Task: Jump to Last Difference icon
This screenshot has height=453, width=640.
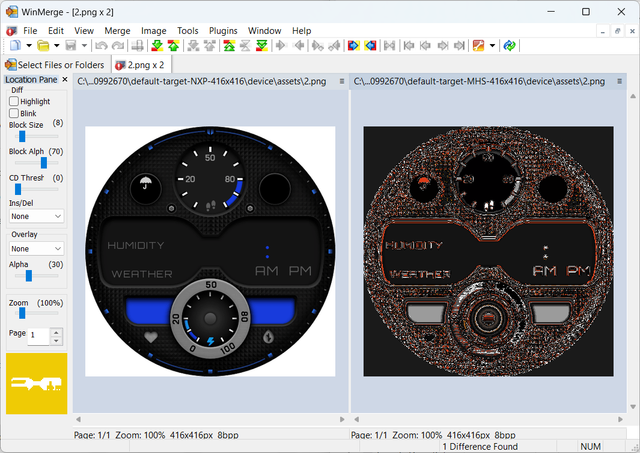Action: point(262,45)
